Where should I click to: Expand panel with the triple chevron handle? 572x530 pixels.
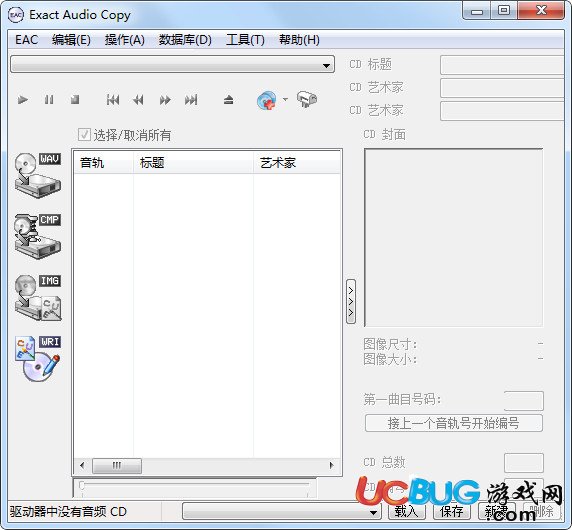point(351,301)
